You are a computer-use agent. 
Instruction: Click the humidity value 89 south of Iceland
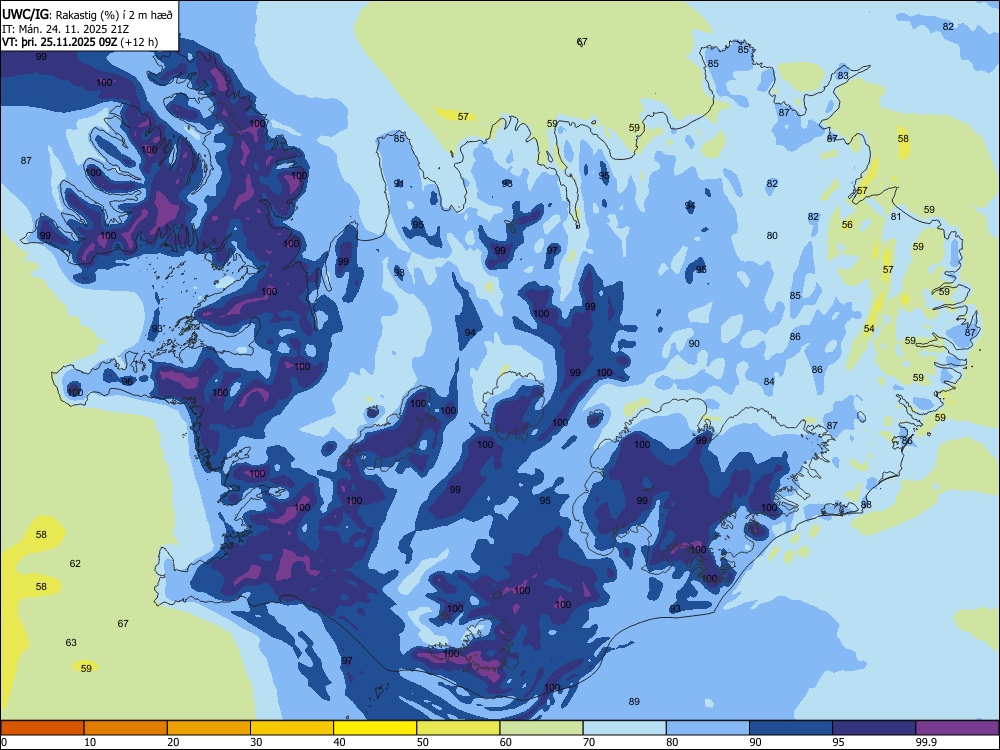(634, 702)
